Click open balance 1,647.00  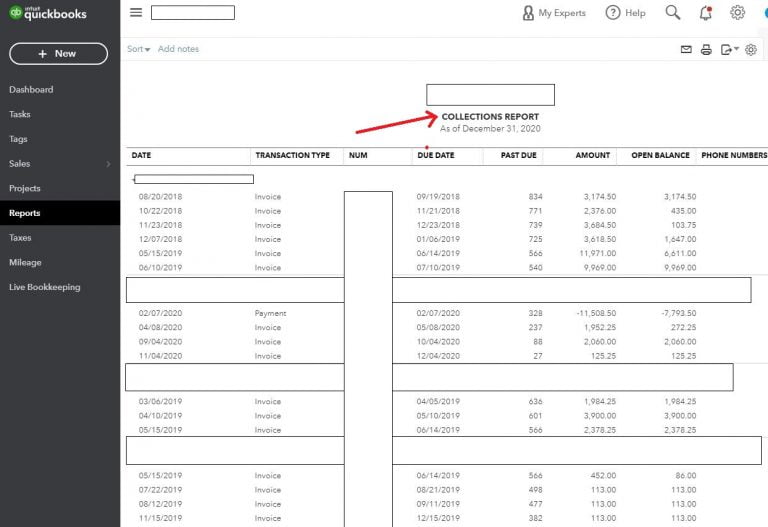click(680, 240)
